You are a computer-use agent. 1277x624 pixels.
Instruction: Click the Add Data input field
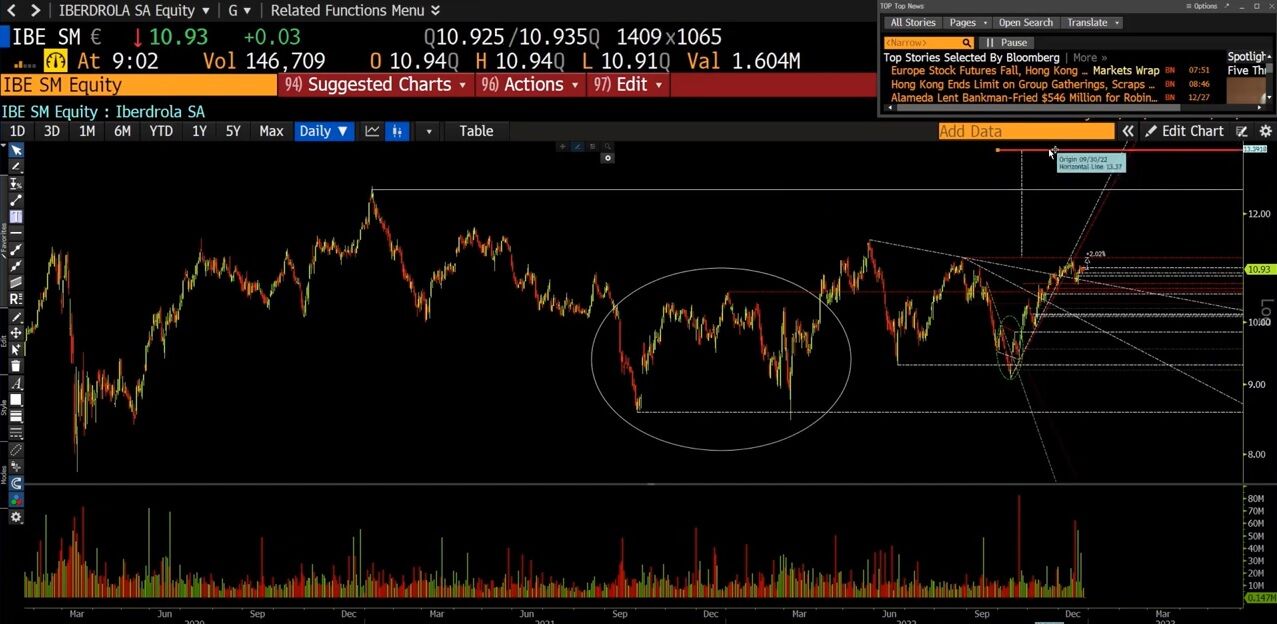click(x=1026, y=131)
